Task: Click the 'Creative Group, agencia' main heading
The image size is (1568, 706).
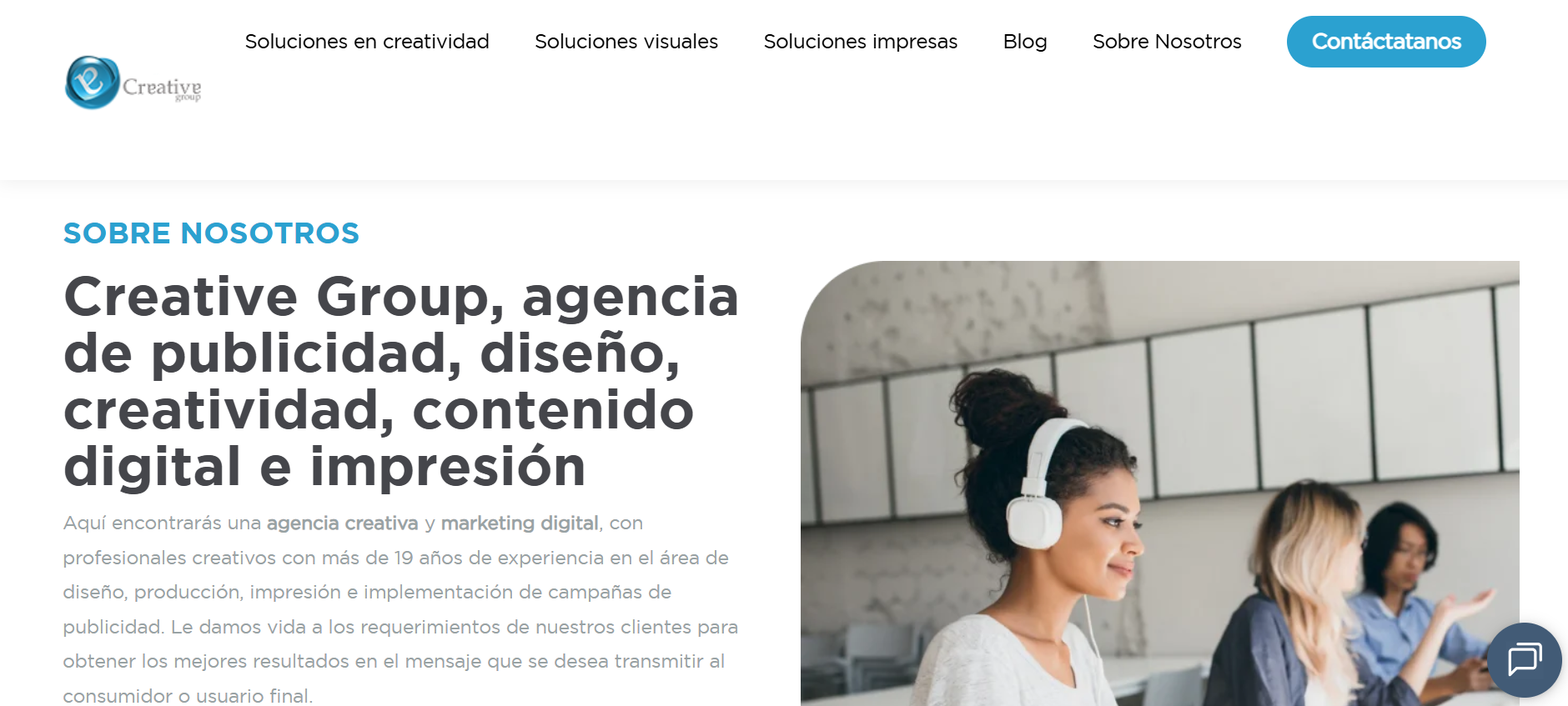Action: point(401,297)
